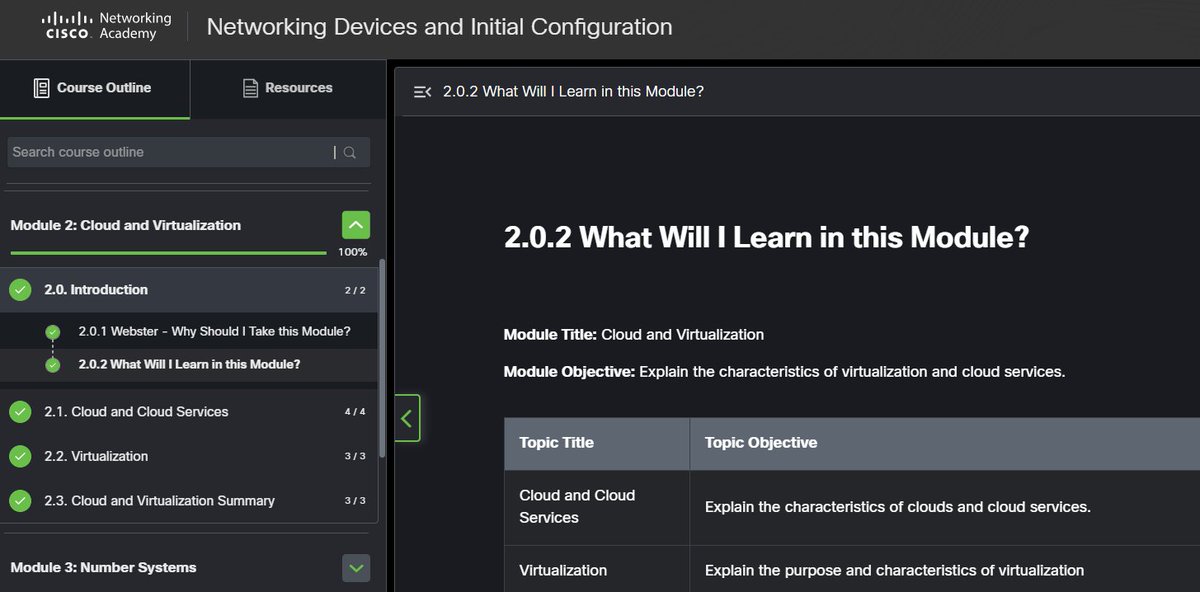Select the green checkmark beside 2.0 Introduction

click(x=20, y=289)
